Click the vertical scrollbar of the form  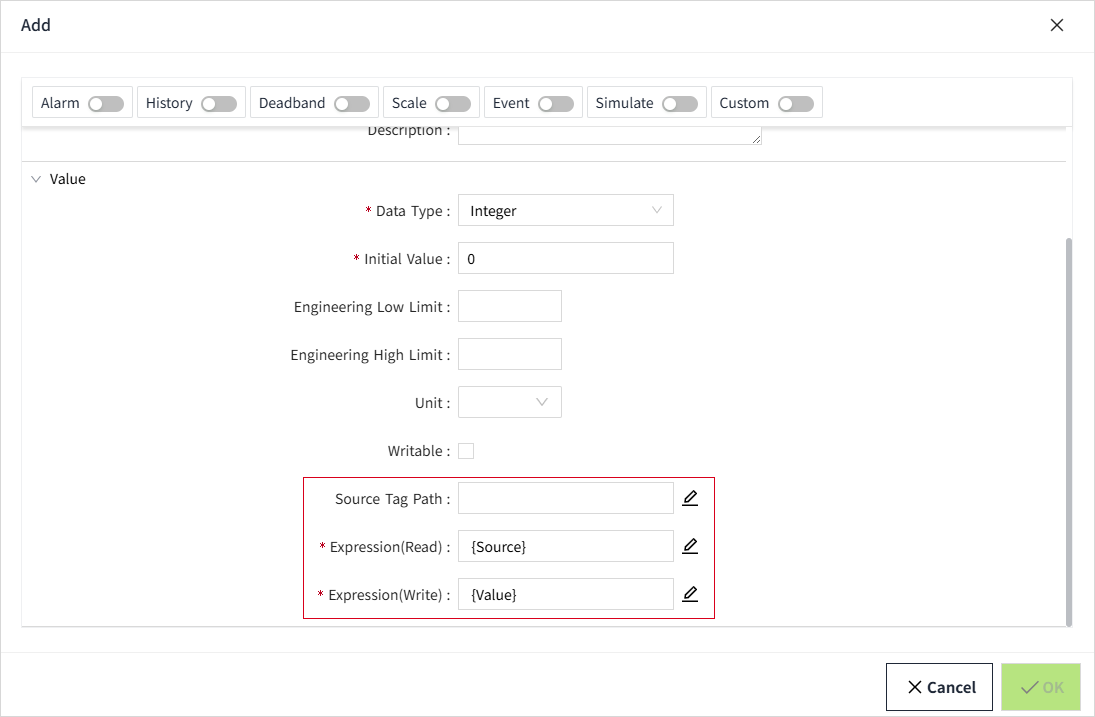(x=1068, y=431)
